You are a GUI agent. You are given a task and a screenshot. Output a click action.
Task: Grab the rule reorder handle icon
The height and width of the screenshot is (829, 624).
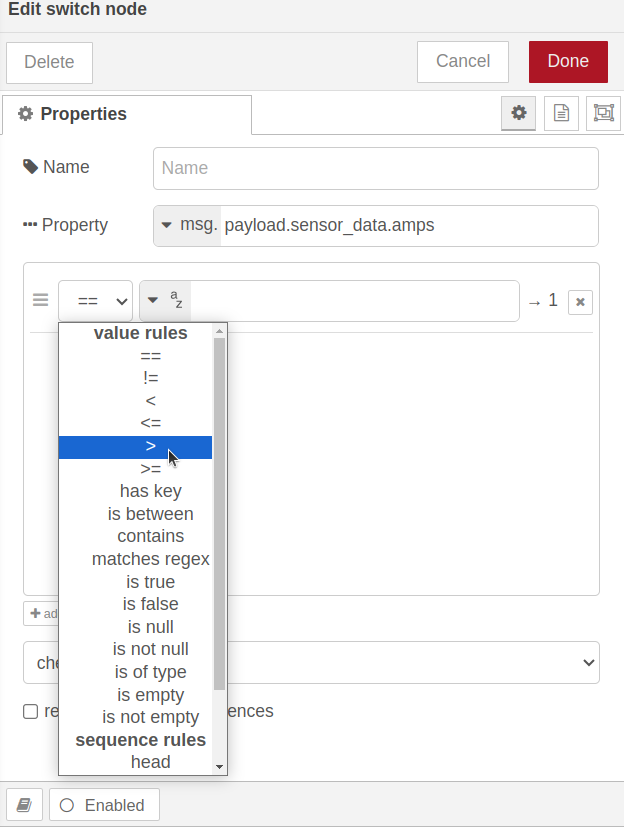[41, 300]
